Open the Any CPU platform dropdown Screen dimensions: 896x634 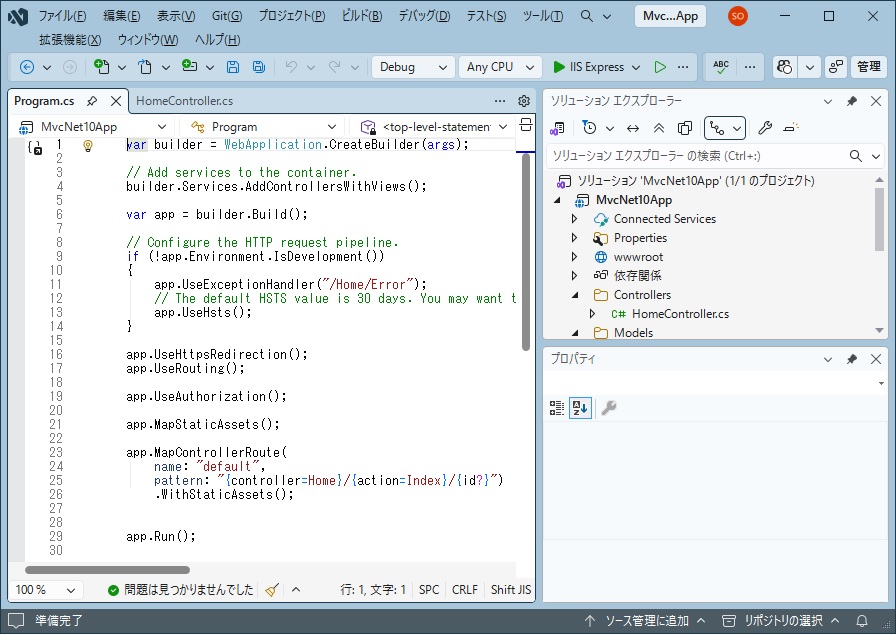tap(499, 67)
